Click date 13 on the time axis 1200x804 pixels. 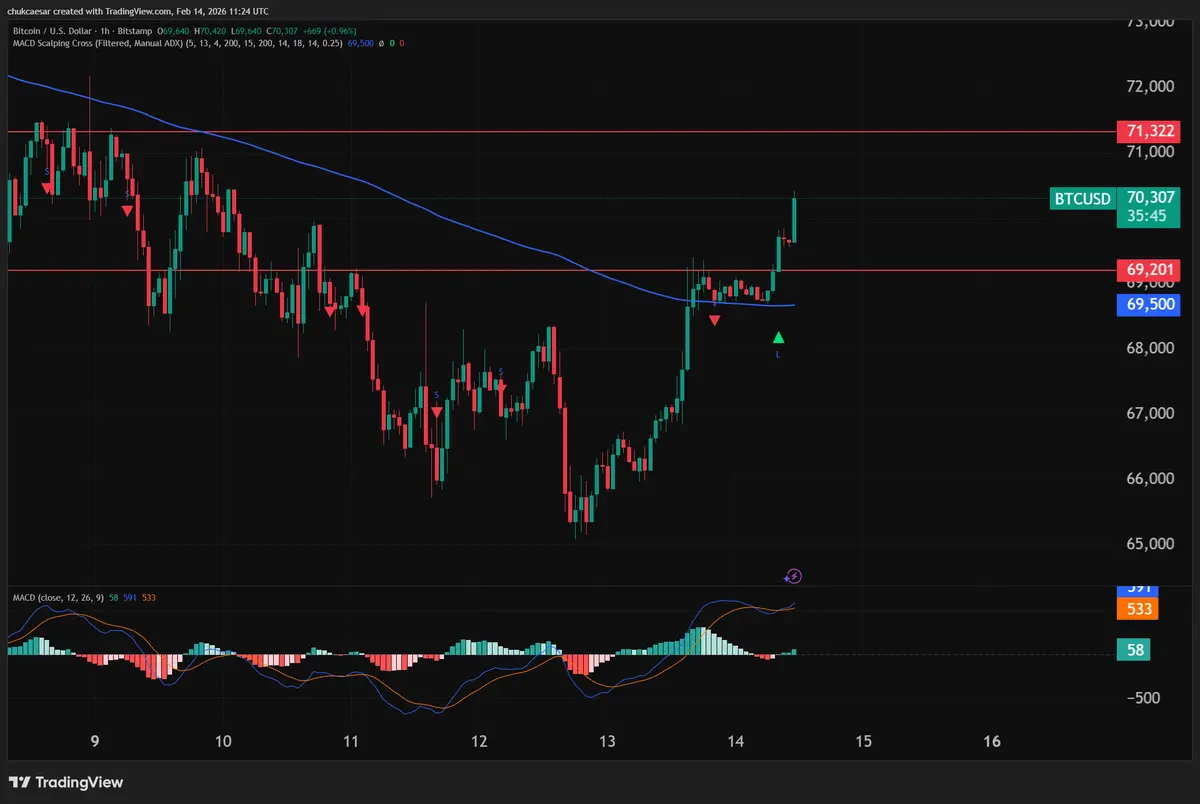point(608,742)
